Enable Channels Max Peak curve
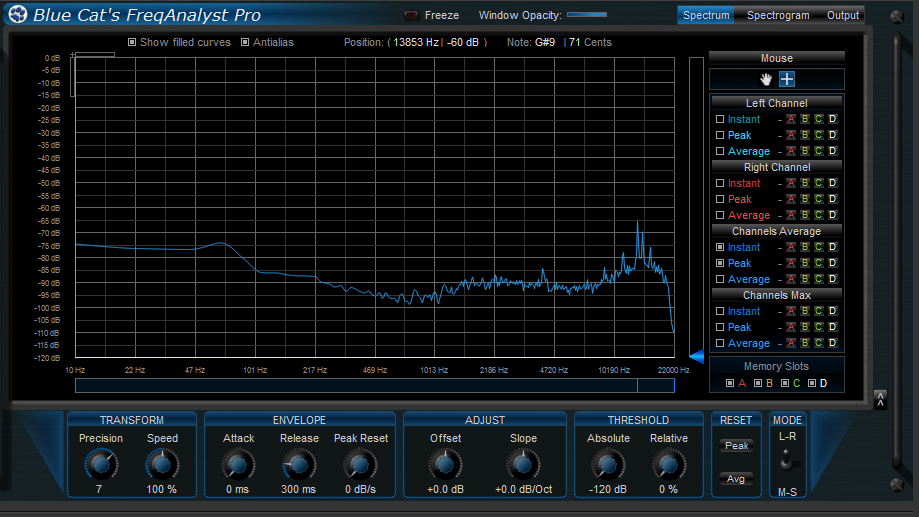This screenshot has width=919, height=517. point(720,327)
